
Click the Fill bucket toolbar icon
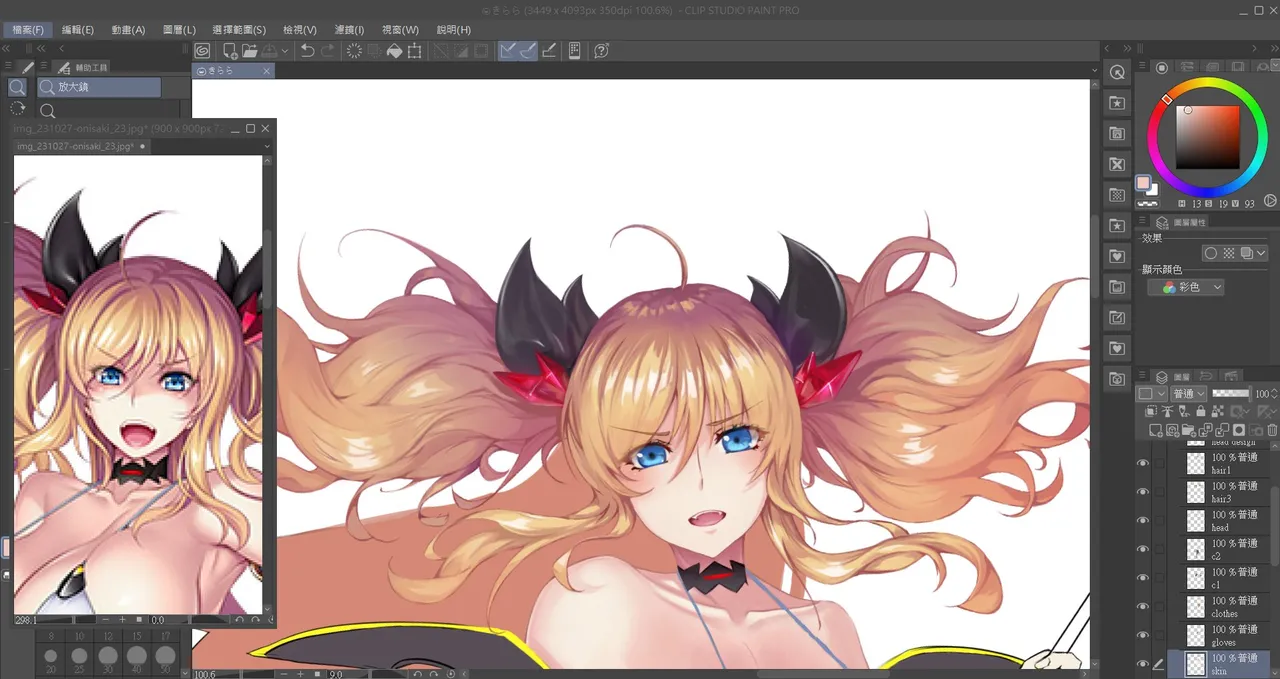[394, 50]
